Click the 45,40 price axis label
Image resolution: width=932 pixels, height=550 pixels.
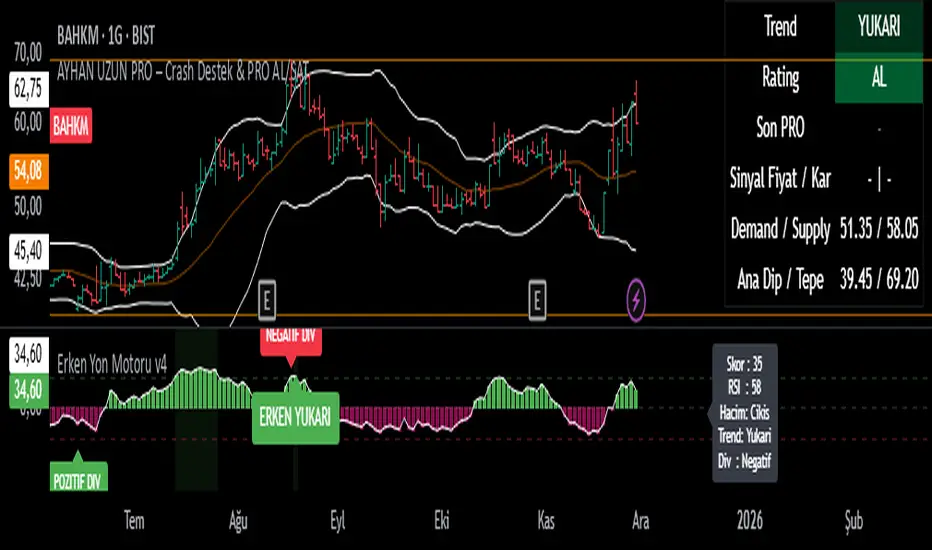point(29,251)
